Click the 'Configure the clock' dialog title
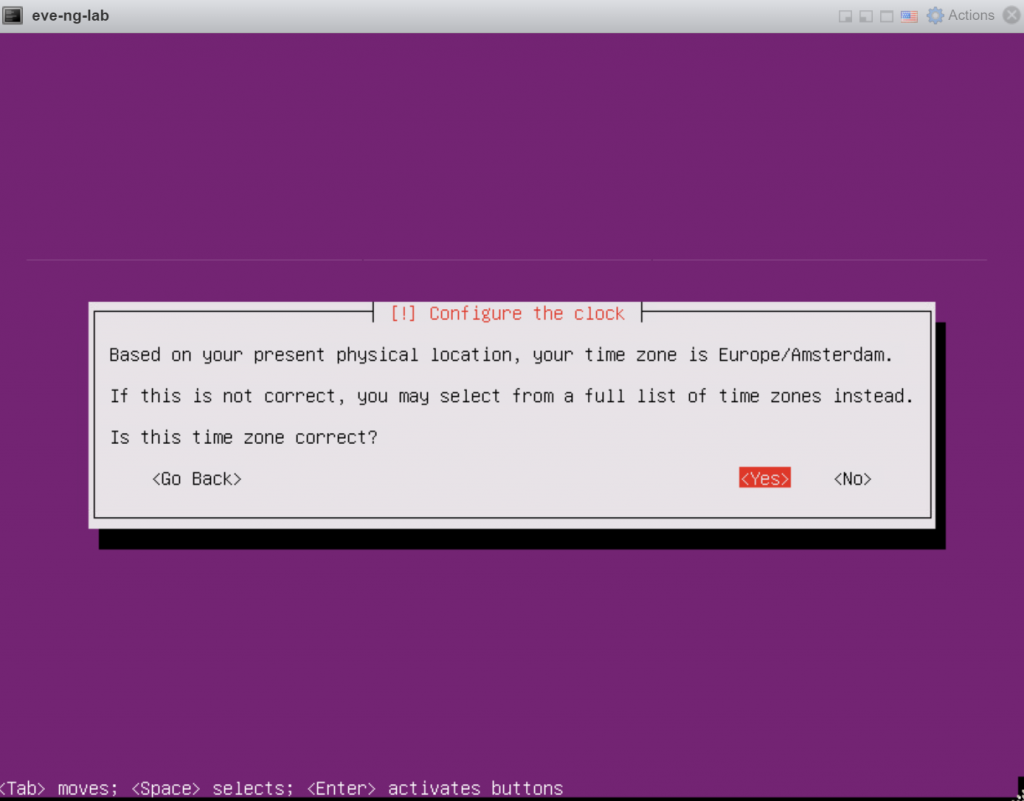This screenshot has width=1024, height=801. point(507,314)
